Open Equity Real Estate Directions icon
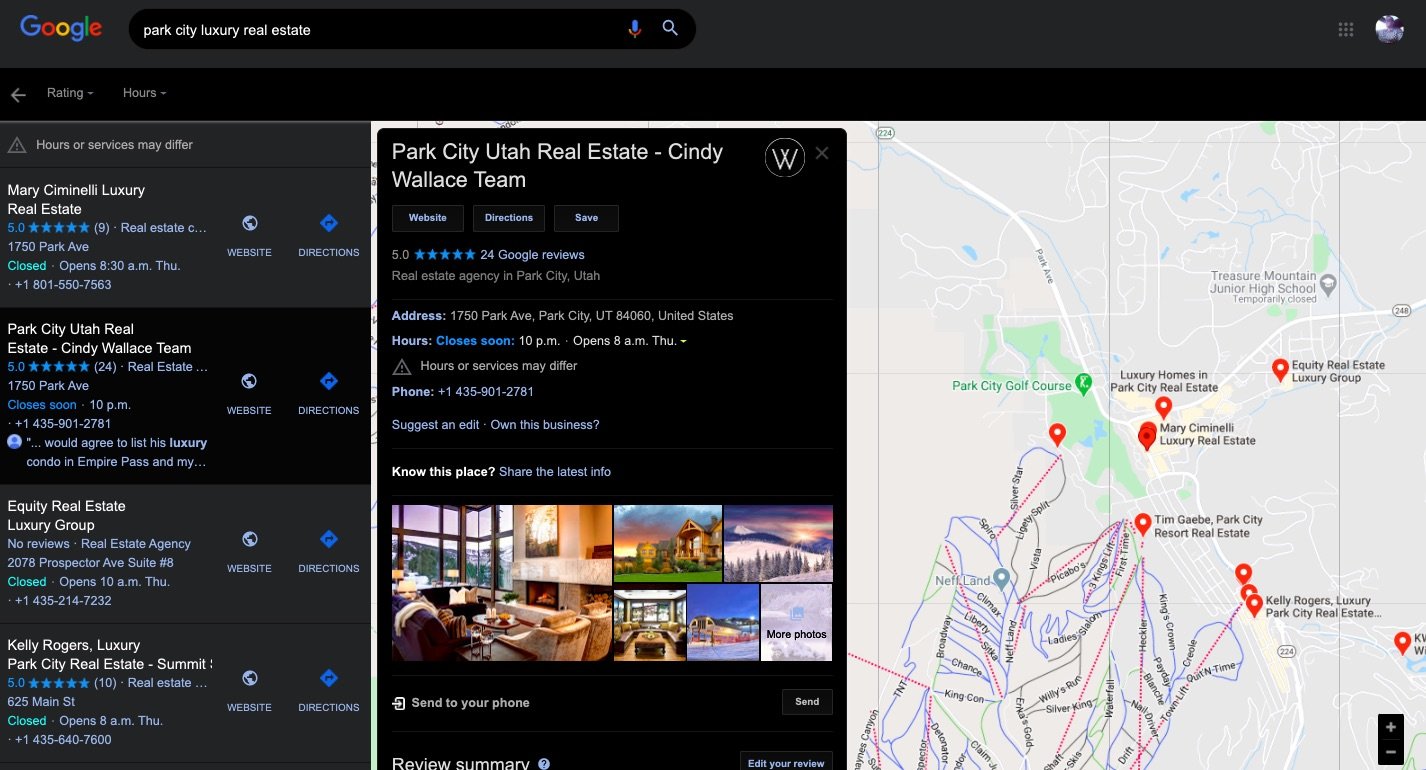This screenshot has height=770, width=1426. click(x=328, y=539)
